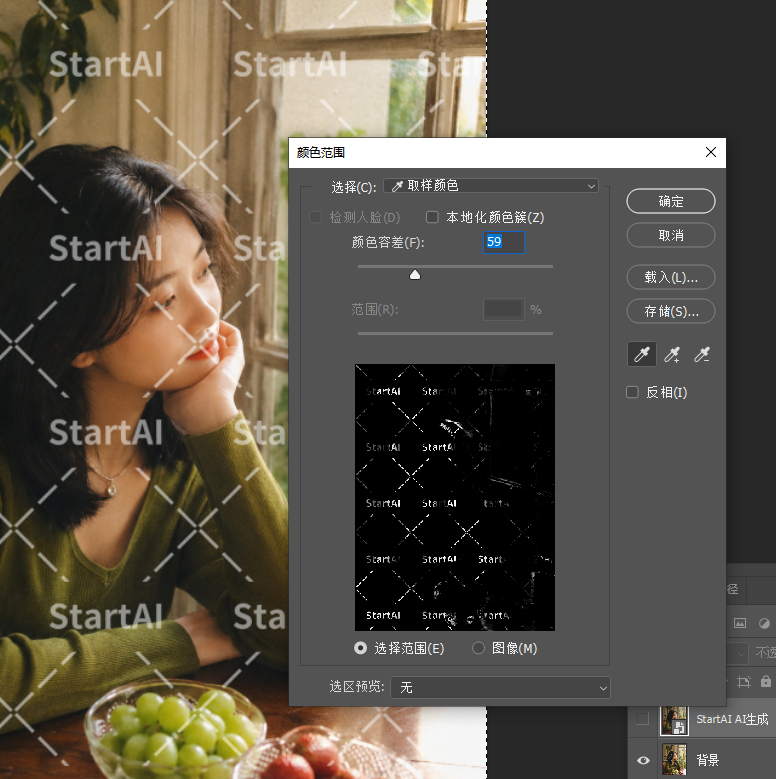
Task: Open the 选择 取样颜色 dropdown
Action: click(x=491, y=186)
